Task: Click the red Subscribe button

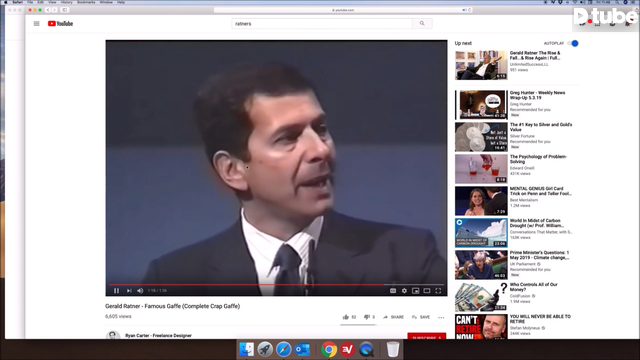Action: [427, 336]
